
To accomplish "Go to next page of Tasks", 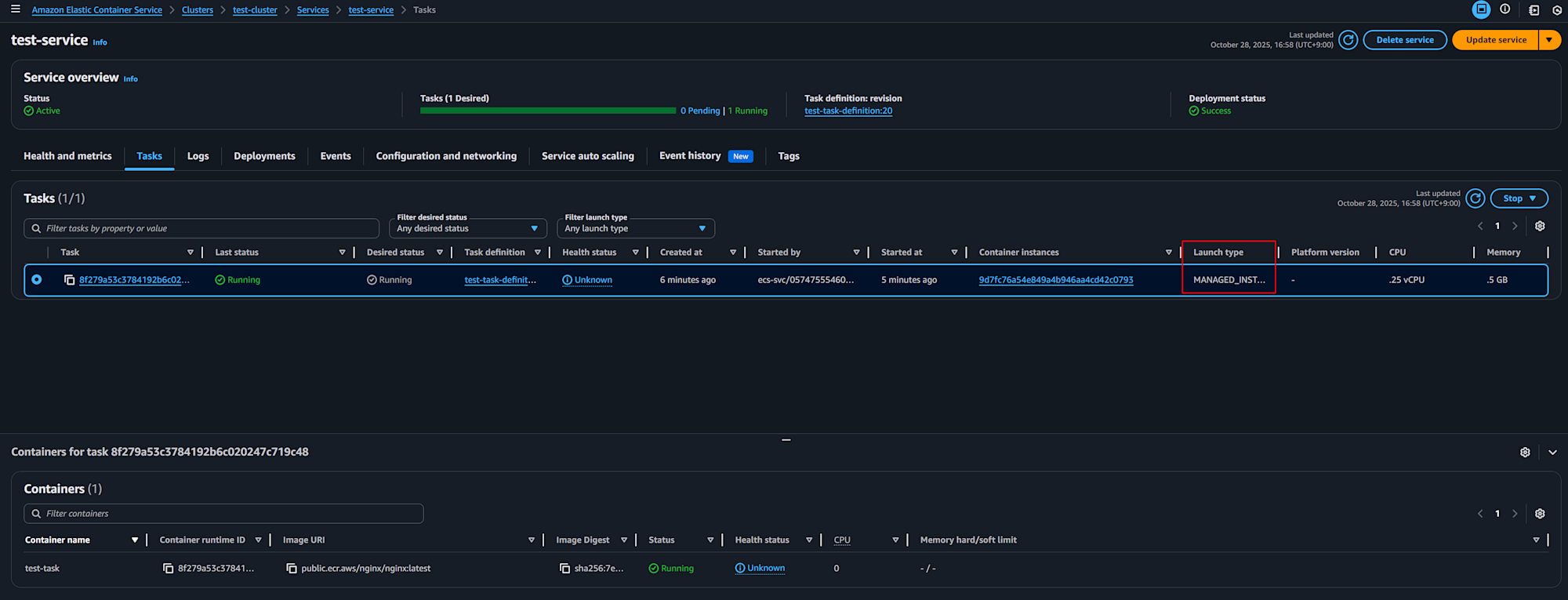I will [x=1515, y=226].
